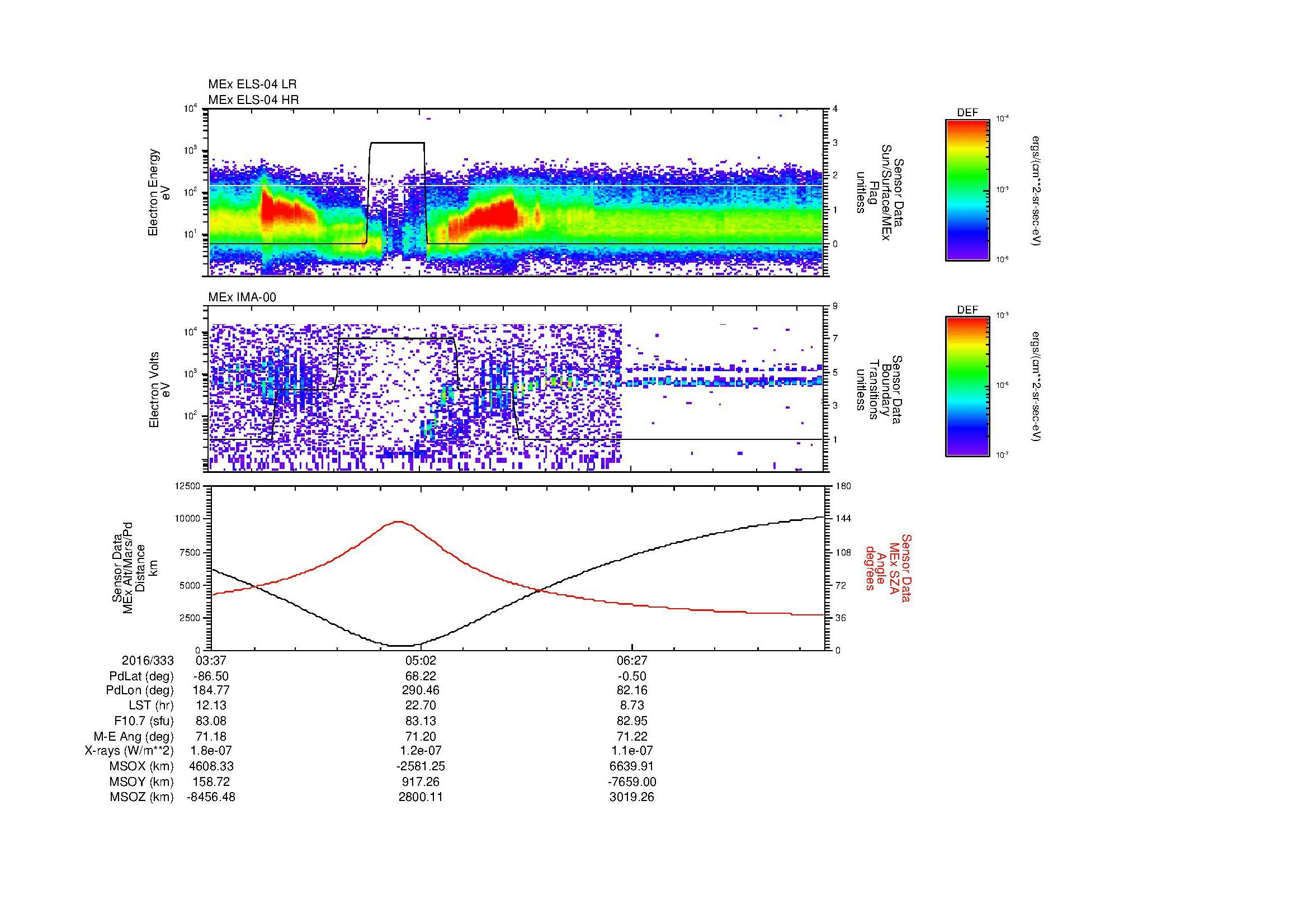Click the LST value '12.13'
1308x924 pixels.
coord(211,705)
